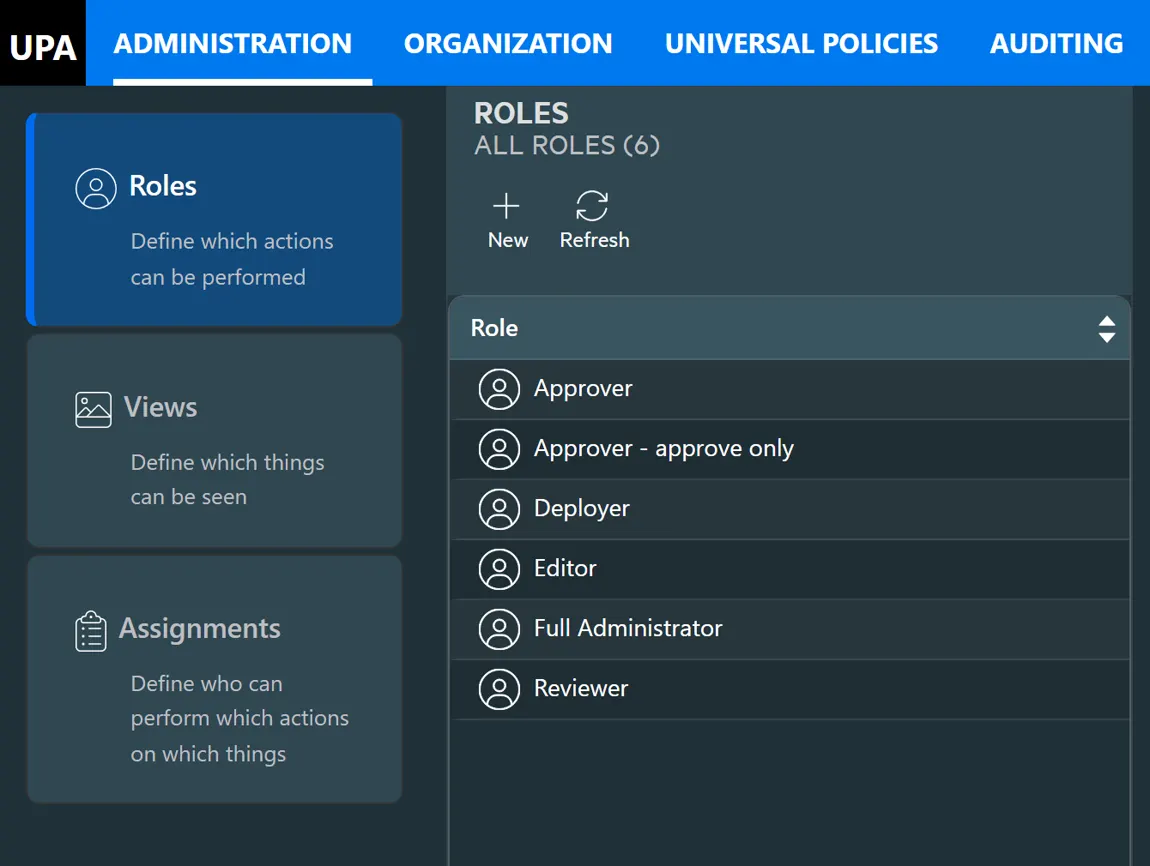Click the UPA logo
Image resolution: width=1150 pixels, height=866 pixels.
(x=43, y=43)
